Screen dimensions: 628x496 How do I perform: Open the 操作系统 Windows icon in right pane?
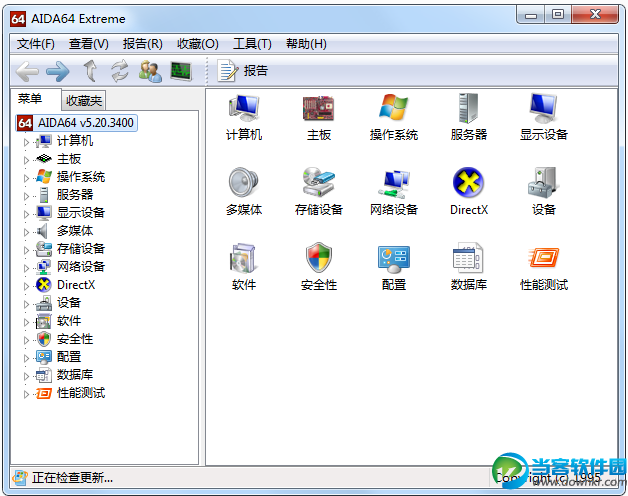click(394, 107)
